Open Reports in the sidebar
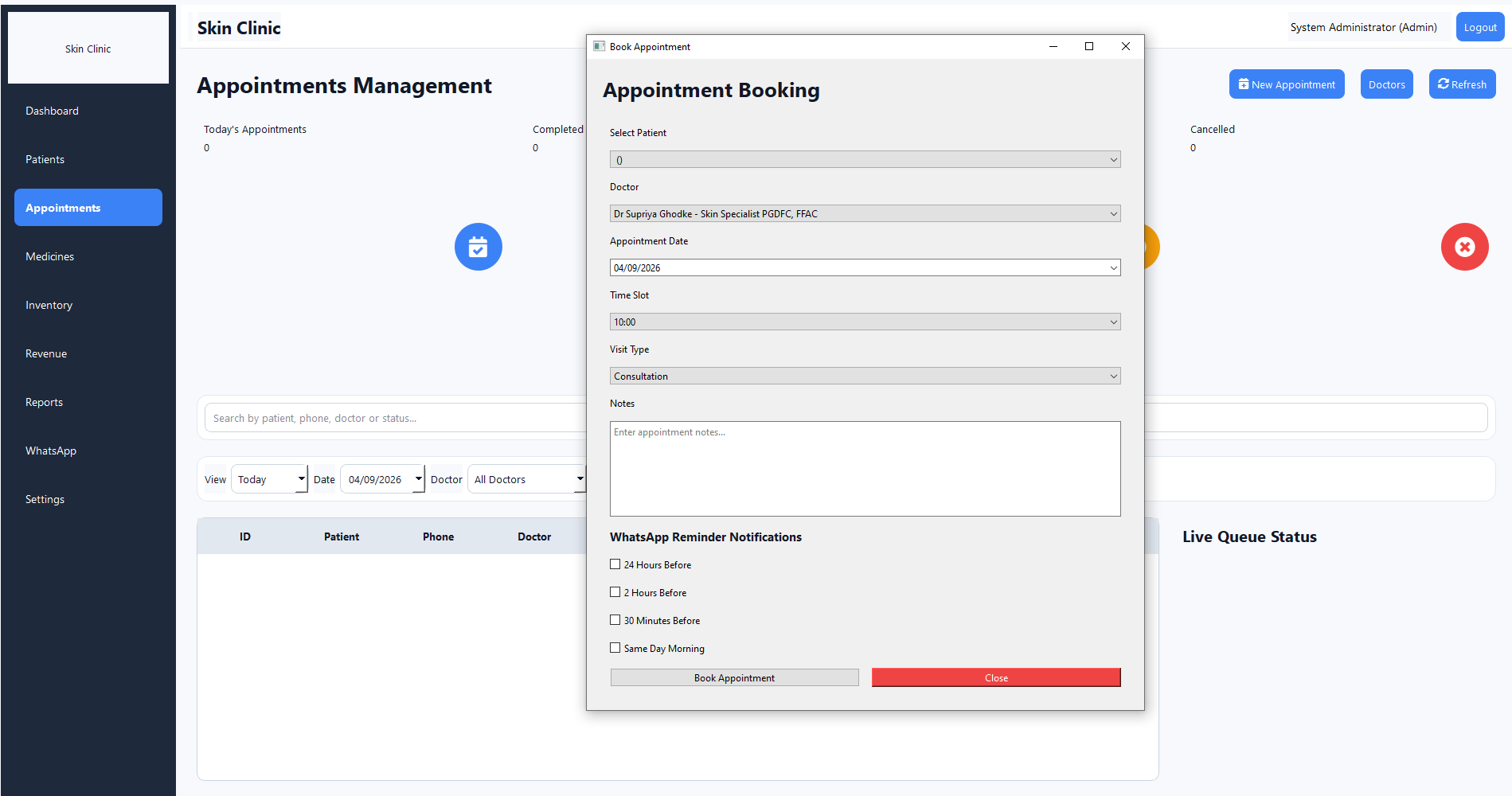The width and height of the screenshot is (1512, 796). point(88,402)
